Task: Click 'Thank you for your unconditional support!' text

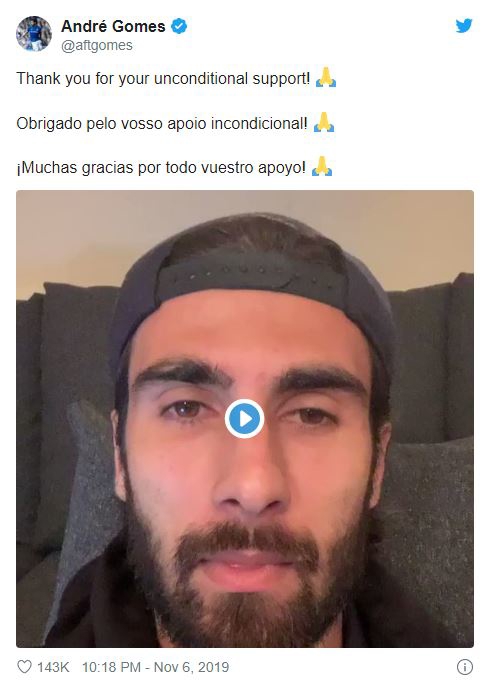Action: (x=163, y=79)
